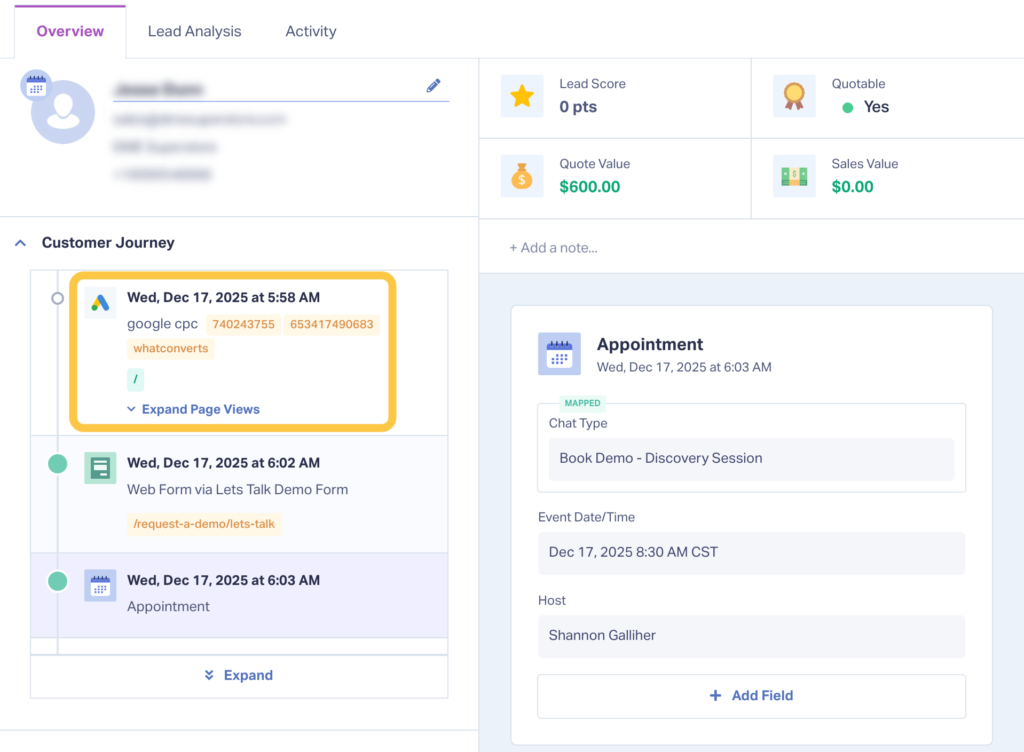
Task: Select the Quotable award ribbon icon
Action: (x=794, y=97)
